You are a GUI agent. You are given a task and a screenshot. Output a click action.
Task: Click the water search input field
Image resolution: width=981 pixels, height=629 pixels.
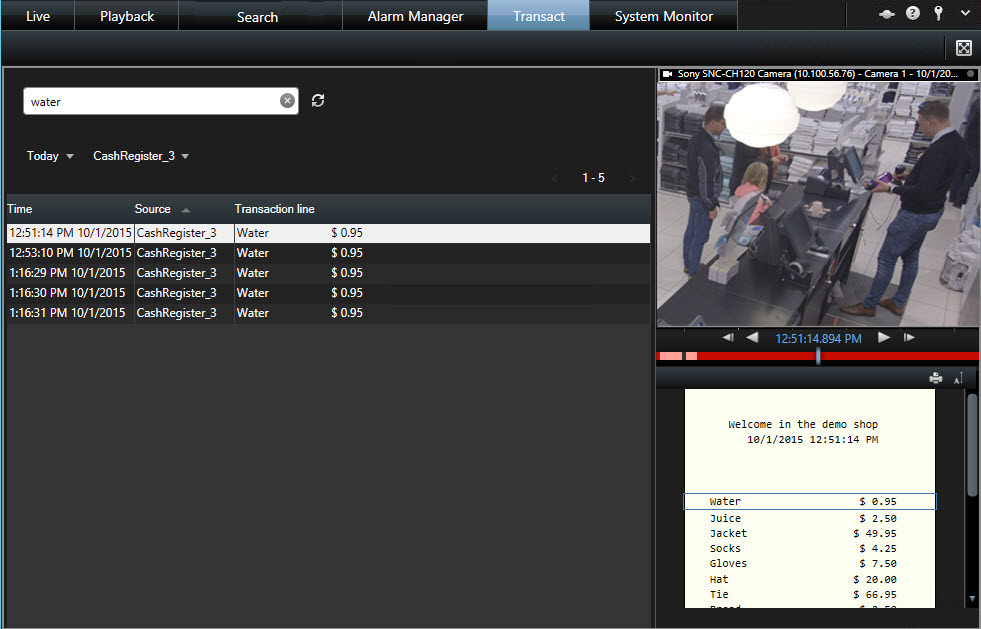coord(150,101)
